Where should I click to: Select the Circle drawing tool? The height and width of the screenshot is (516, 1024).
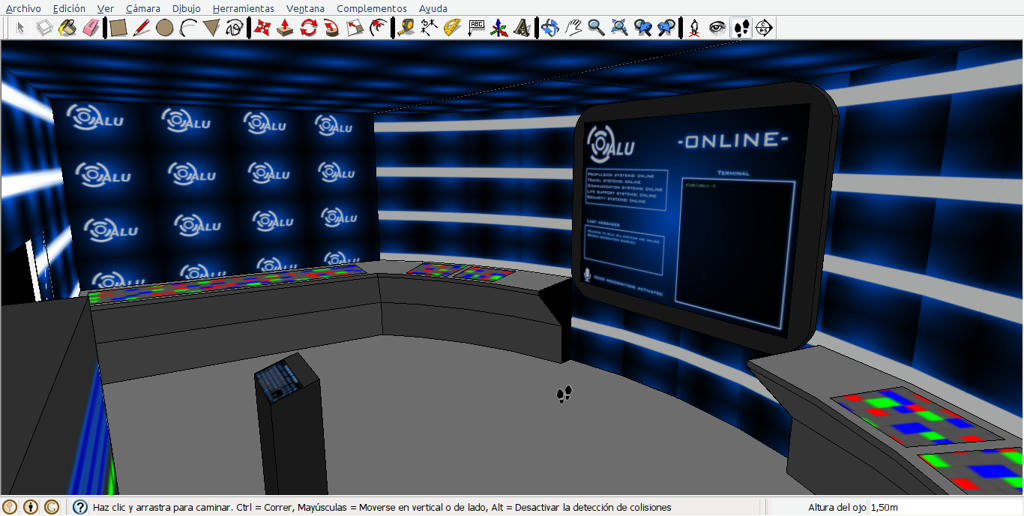coord(165,27)
